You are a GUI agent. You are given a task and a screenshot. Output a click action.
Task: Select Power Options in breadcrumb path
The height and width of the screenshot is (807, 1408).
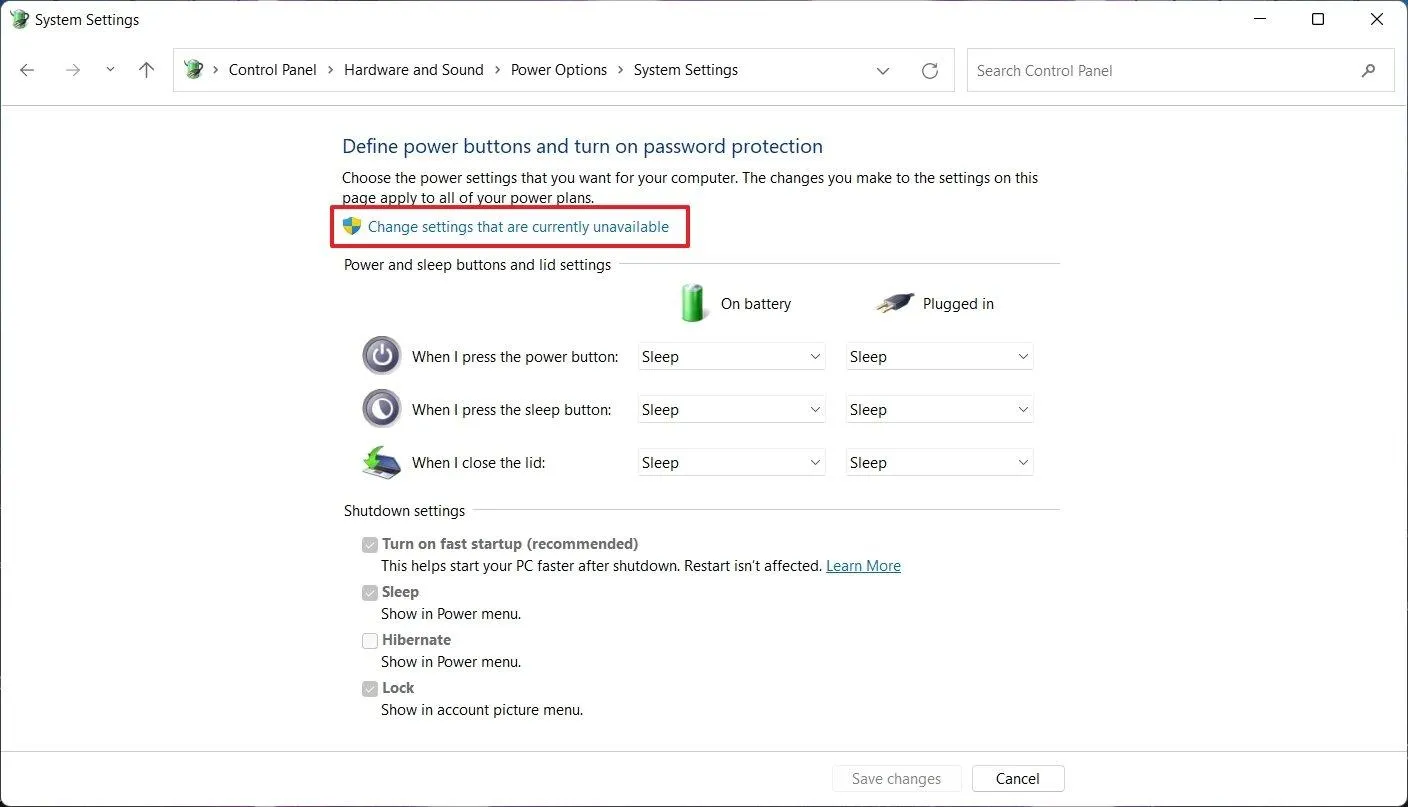[x=559, y=70]
